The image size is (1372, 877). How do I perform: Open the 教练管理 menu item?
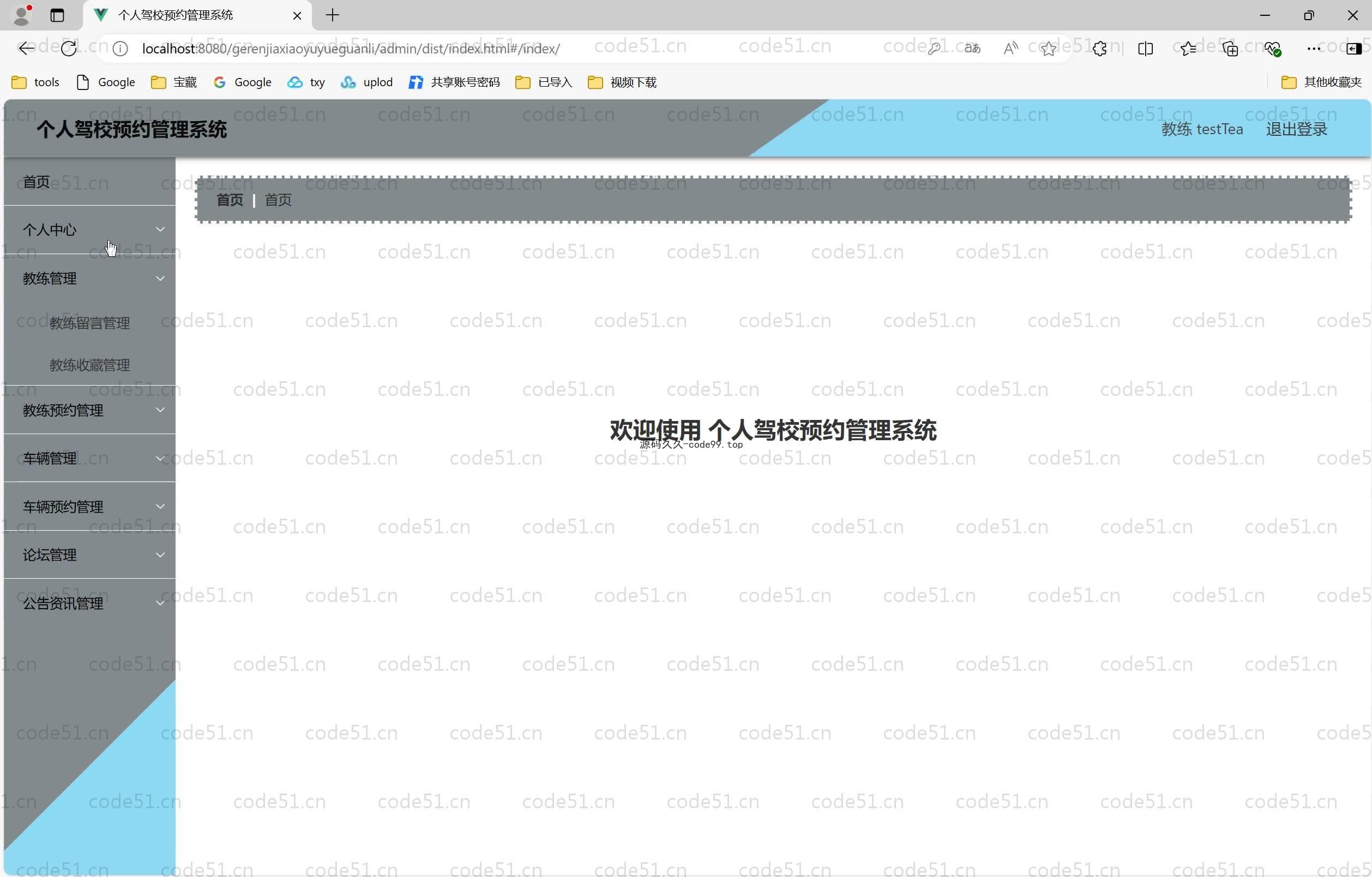(x=89, y=279)
